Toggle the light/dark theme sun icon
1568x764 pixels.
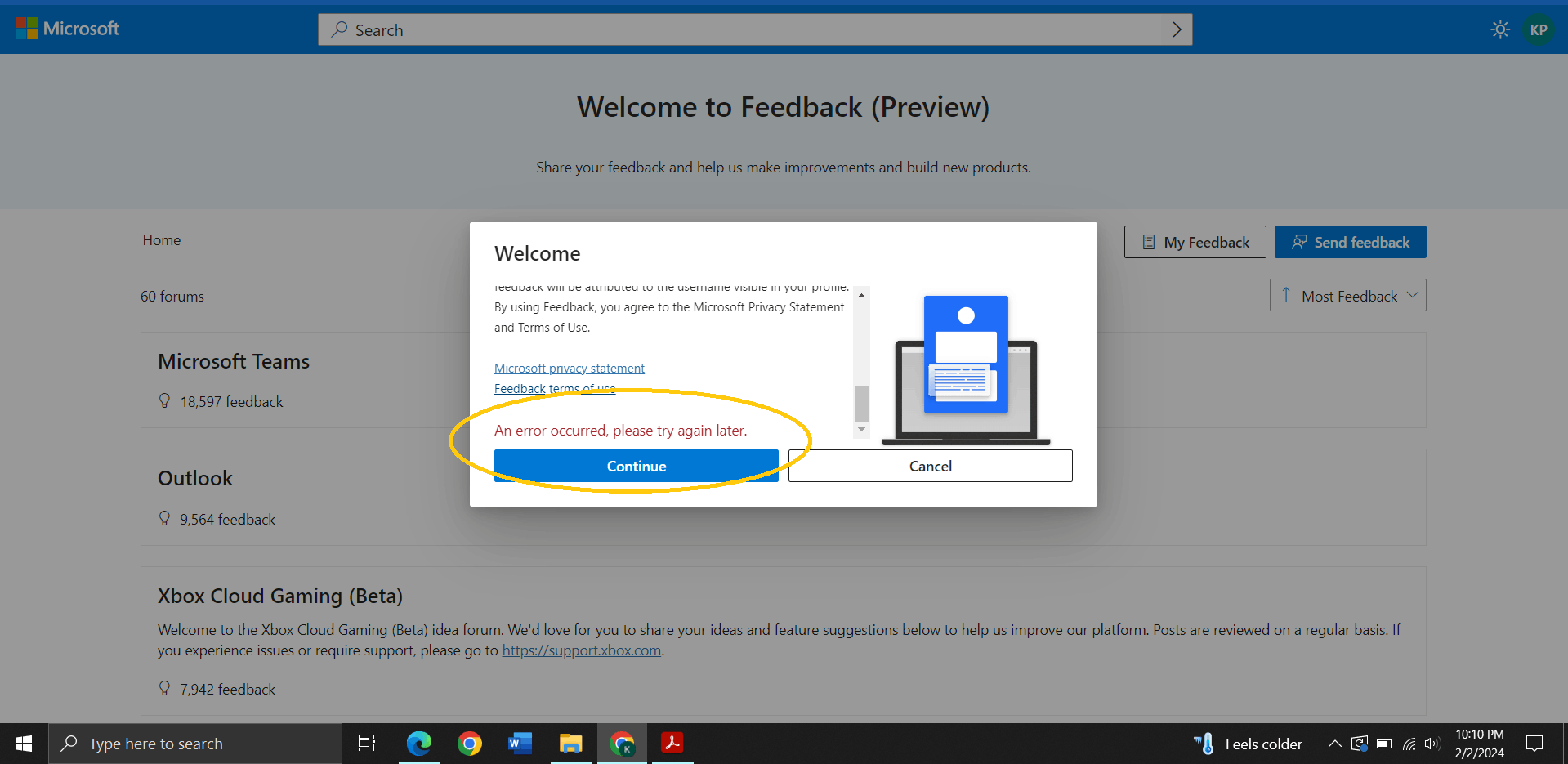click(x=1500, y=29)
